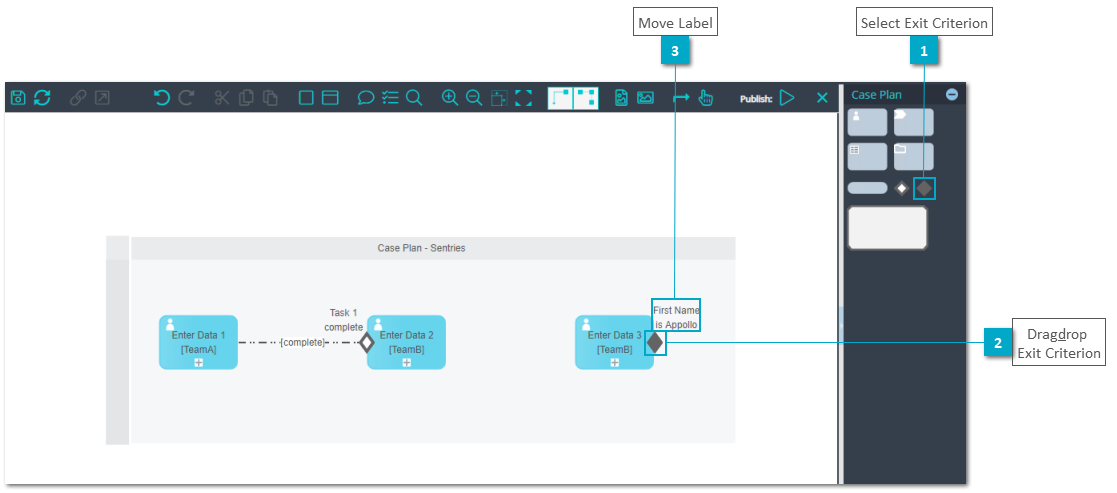Click the Paste clipboard icon

[271, 98]
